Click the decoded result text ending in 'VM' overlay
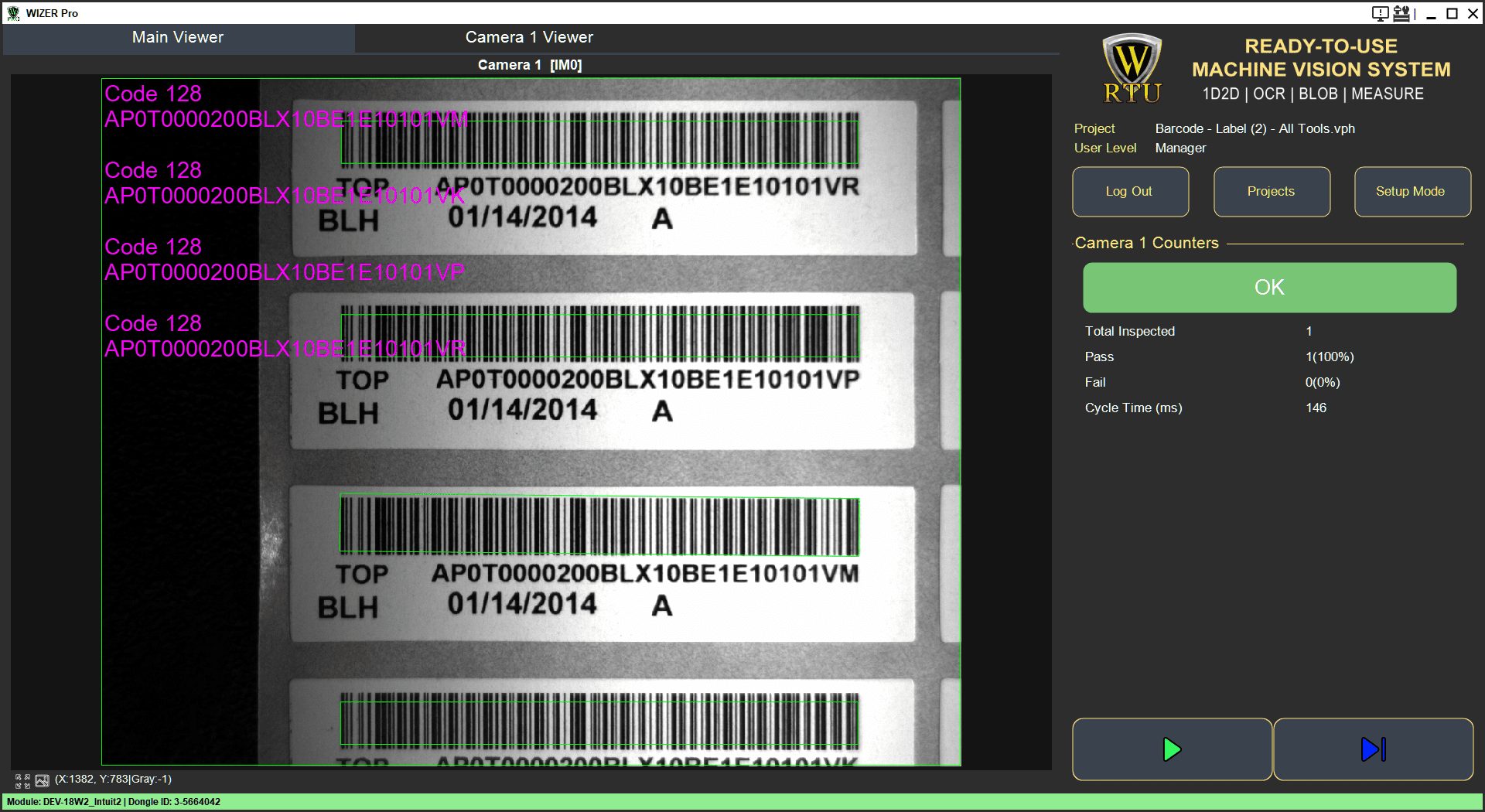This screenshot has width=1485, height=812. 286,119
